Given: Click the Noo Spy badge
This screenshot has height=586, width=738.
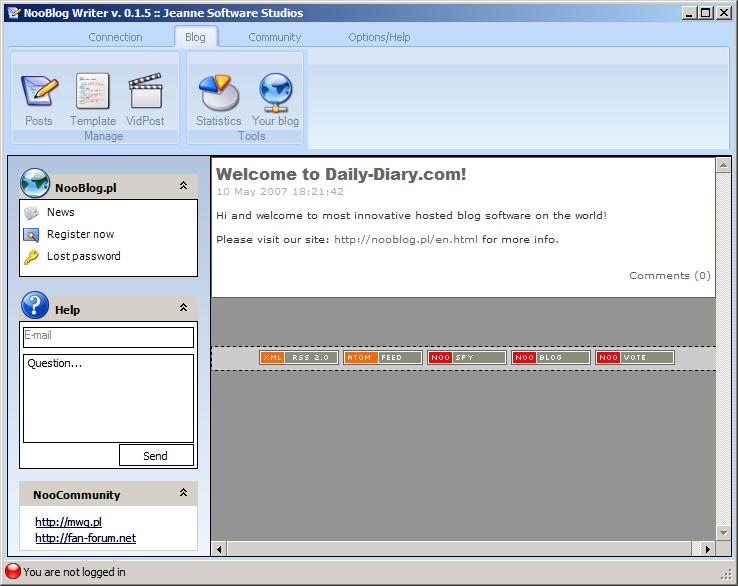Looking at the screenshot, I should (466, 358).
